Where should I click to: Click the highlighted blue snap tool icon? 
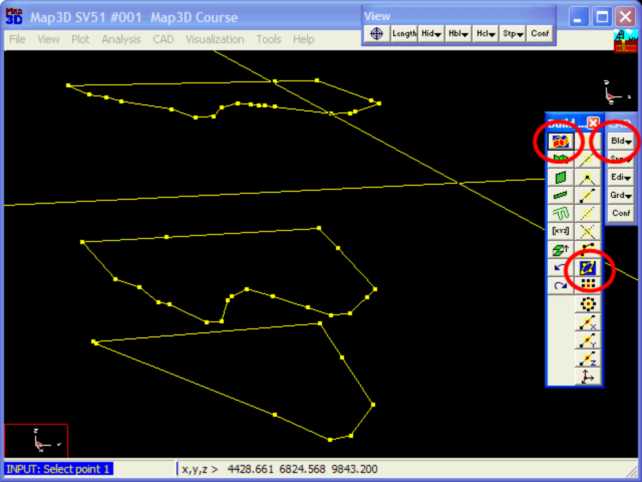click(588, 267)
